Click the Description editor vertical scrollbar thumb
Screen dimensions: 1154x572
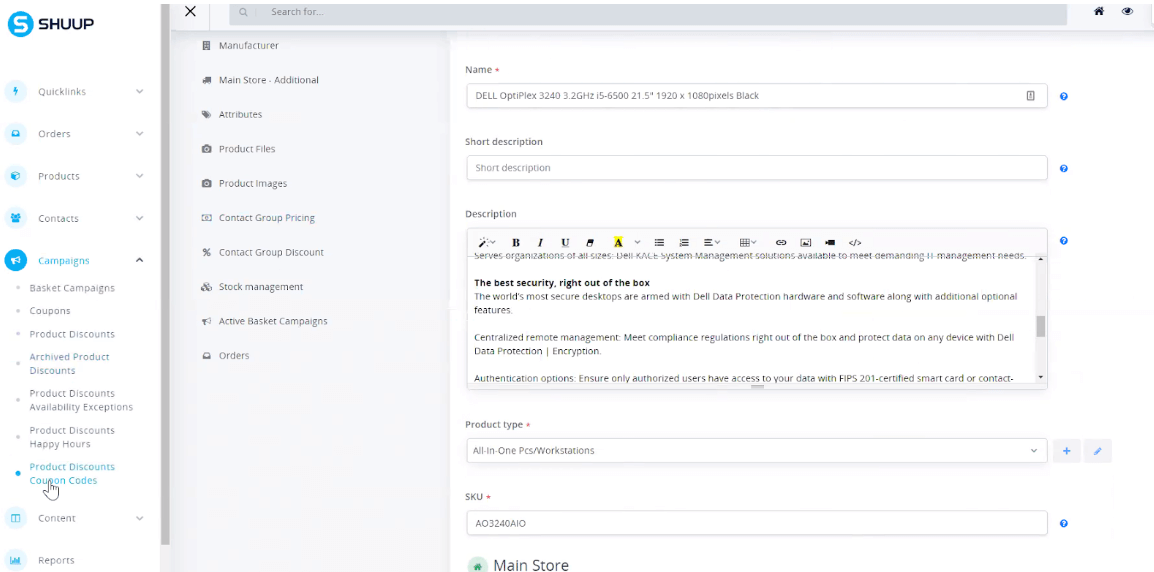pyautogui.click(x=1041, y=326)
